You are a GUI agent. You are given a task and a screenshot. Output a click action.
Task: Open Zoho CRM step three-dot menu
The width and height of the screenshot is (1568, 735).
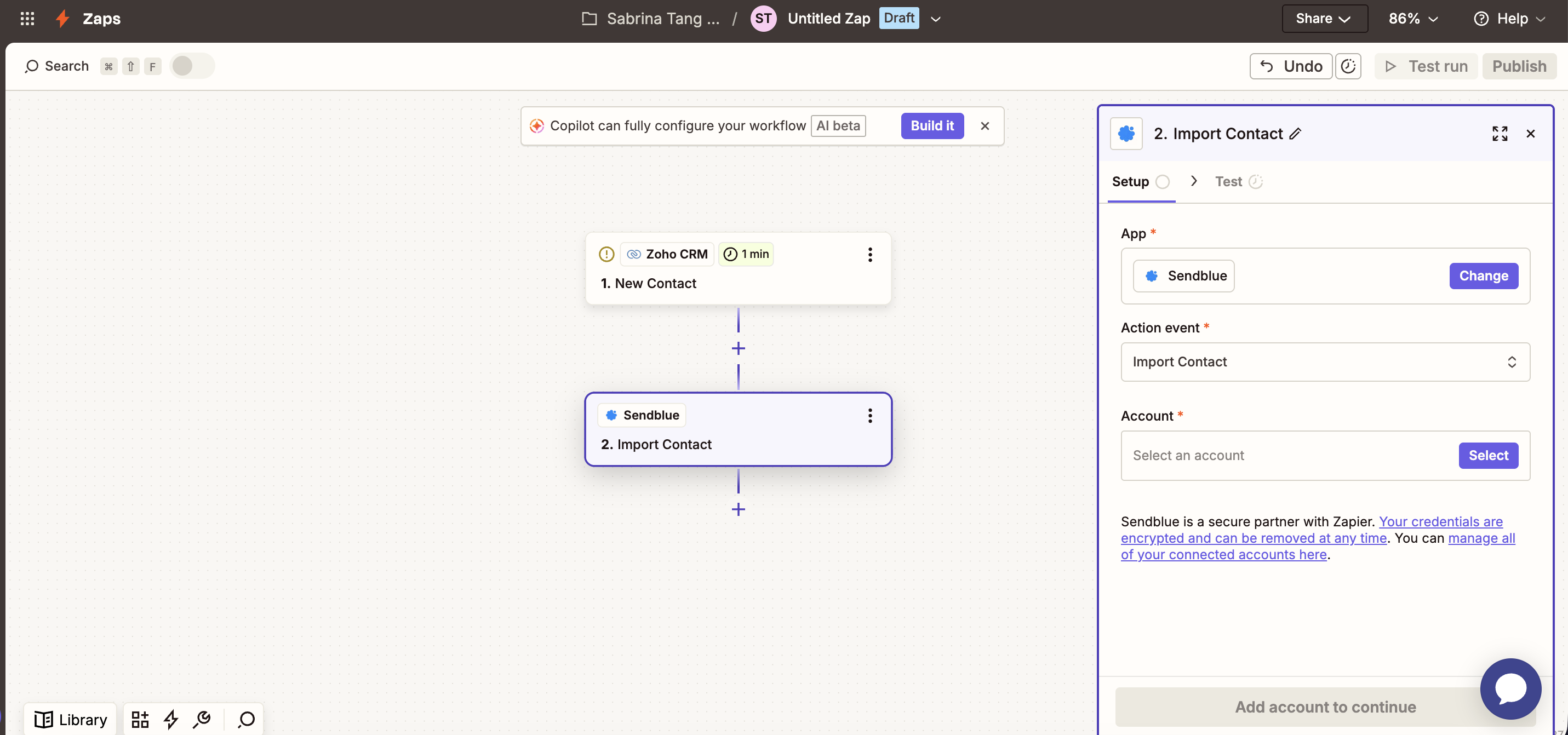click(x=871, y=254)
